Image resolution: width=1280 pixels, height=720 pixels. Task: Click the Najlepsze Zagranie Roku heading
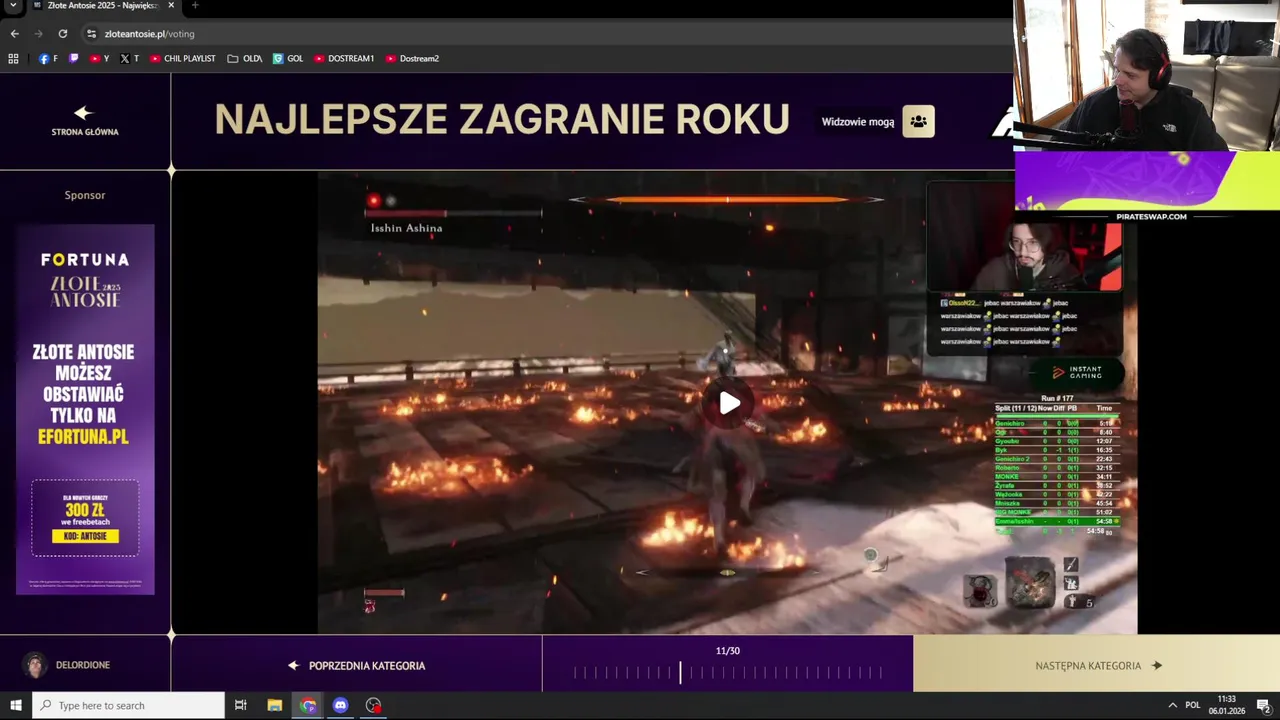pyautogui.click(x=502, y=120)
